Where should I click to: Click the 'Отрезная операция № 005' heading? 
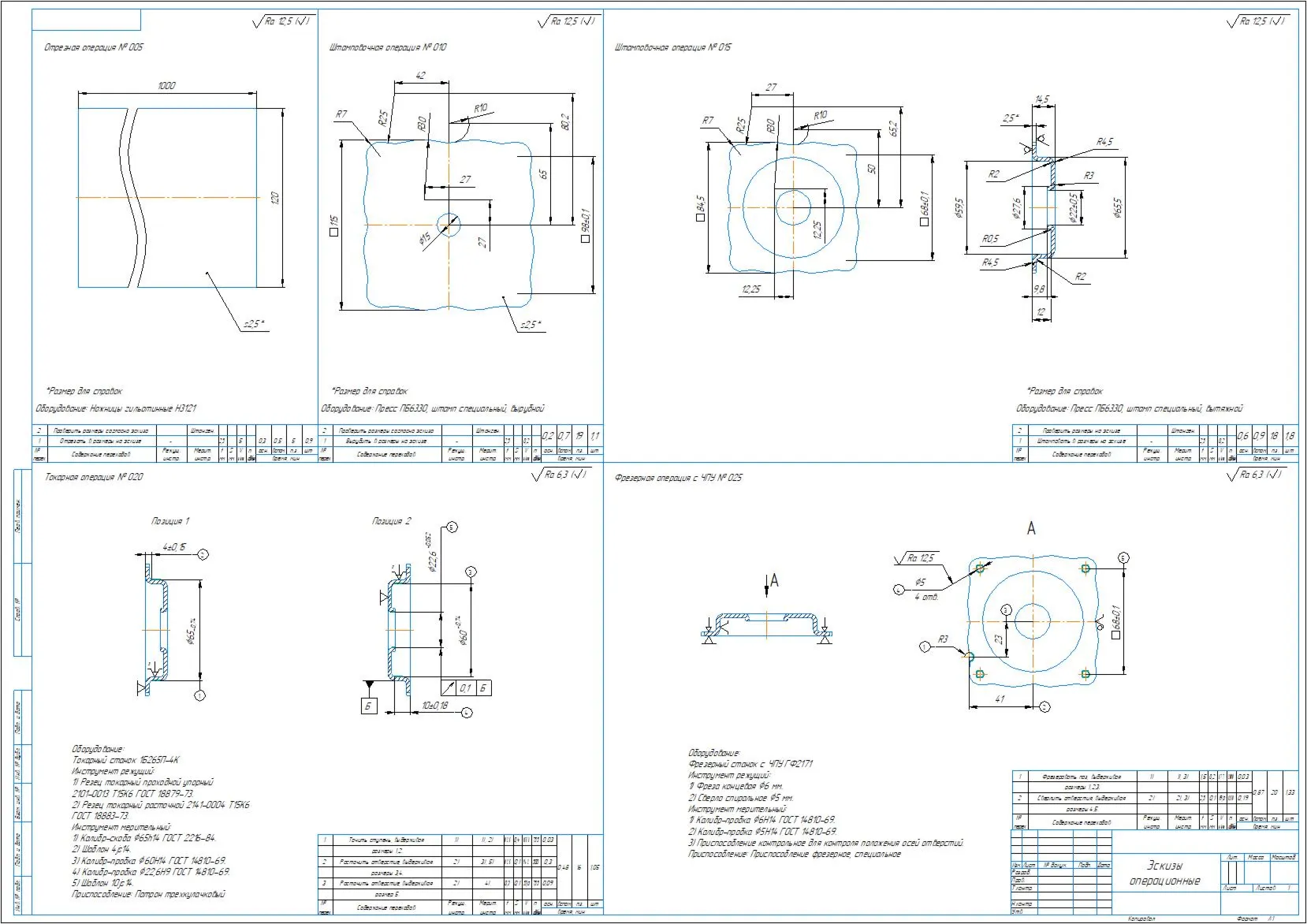94,47
